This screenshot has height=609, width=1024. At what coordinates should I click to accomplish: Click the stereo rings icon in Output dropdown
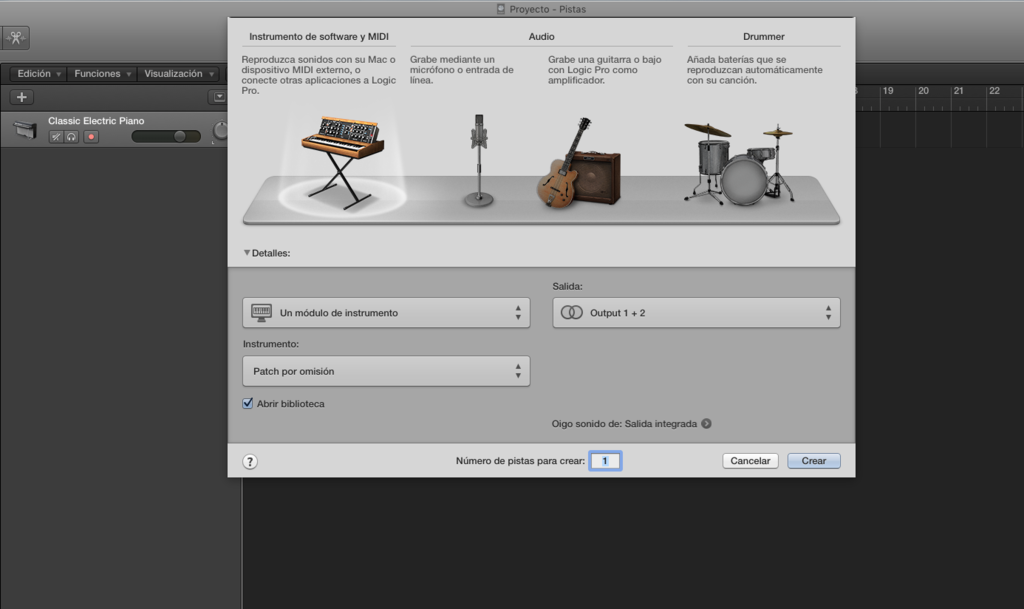(571, 313)
